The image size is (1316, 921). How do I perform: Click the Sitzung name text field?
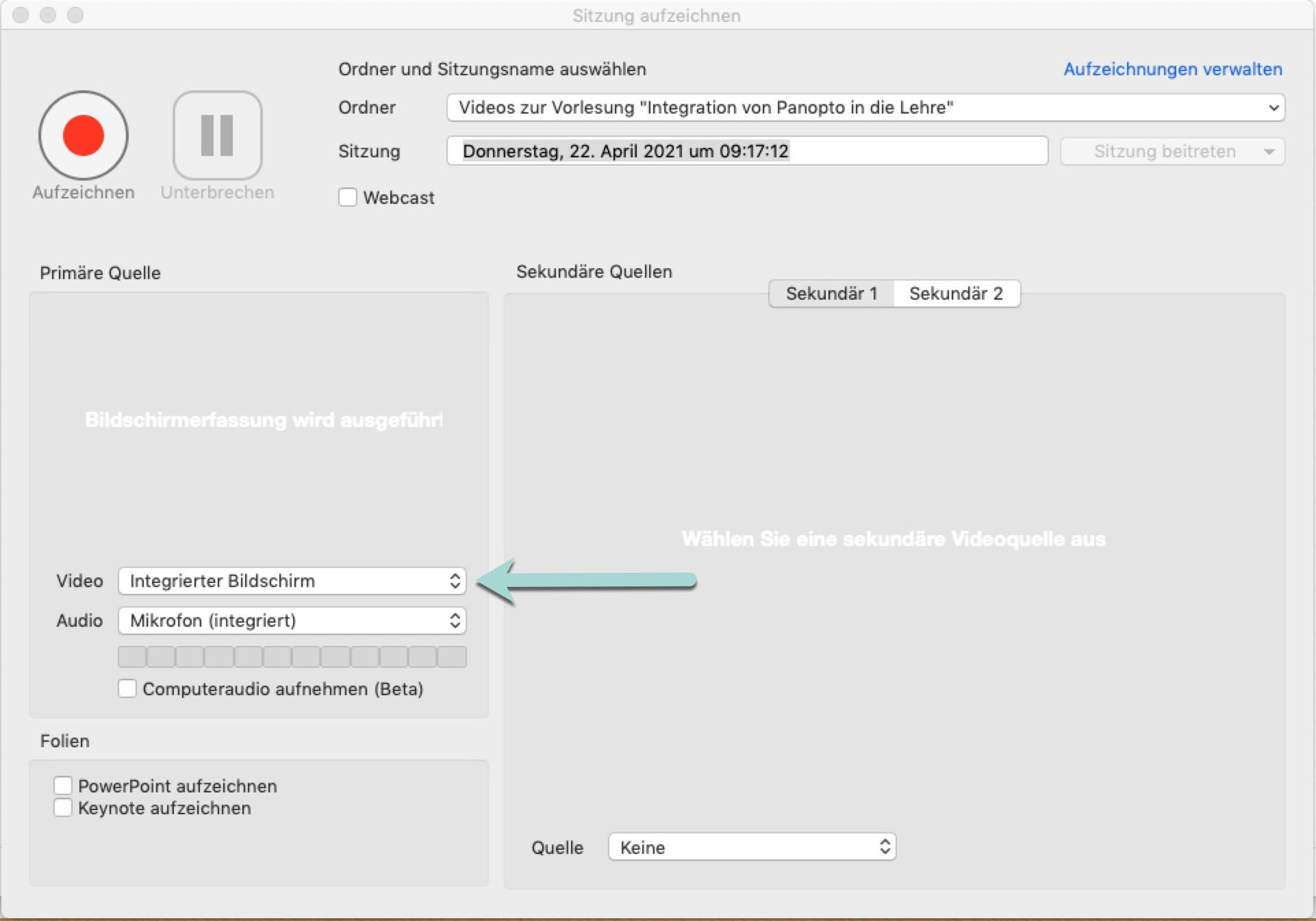[x=747, y=151]
